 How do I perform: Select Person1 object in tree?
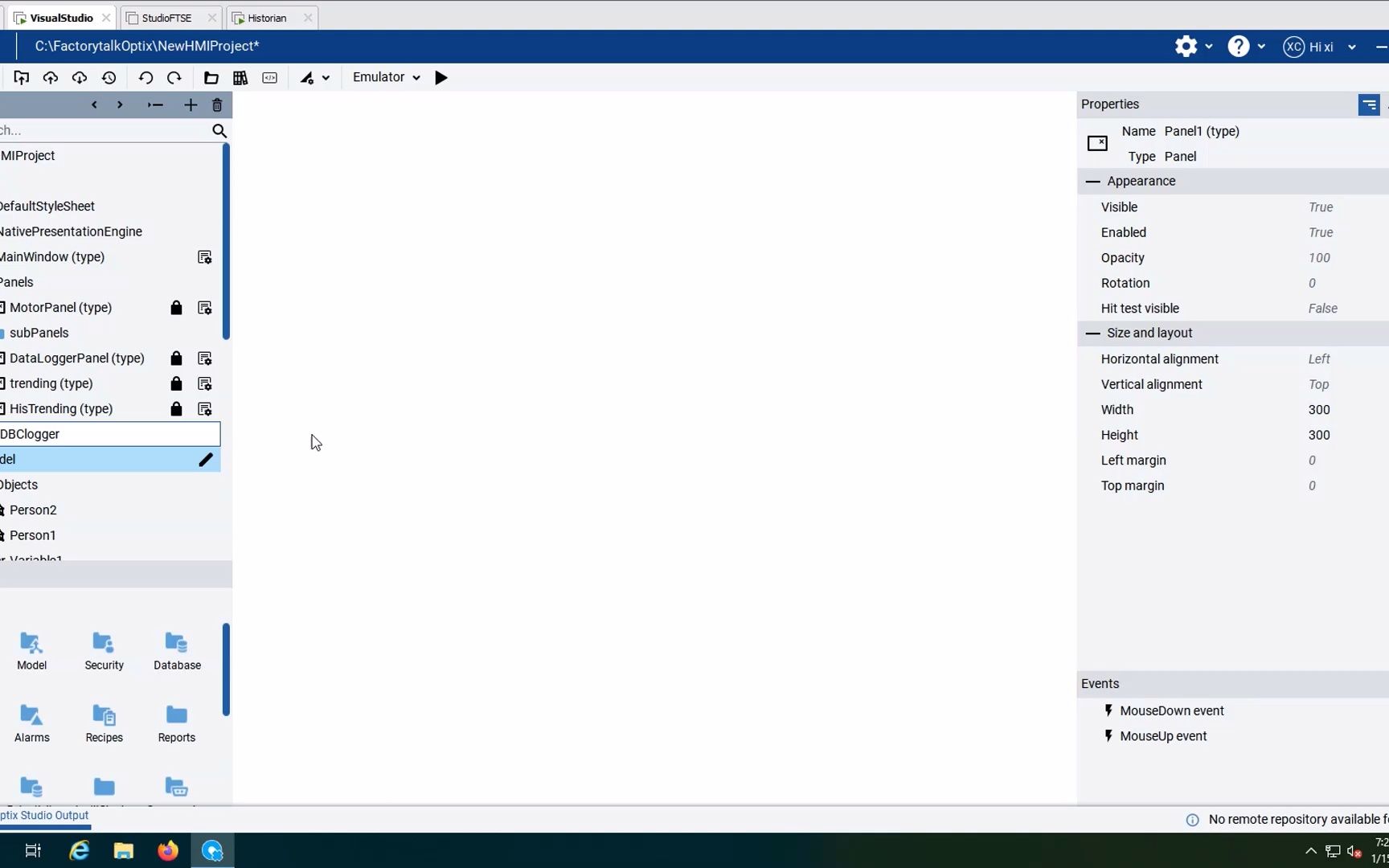click(32, 535)
